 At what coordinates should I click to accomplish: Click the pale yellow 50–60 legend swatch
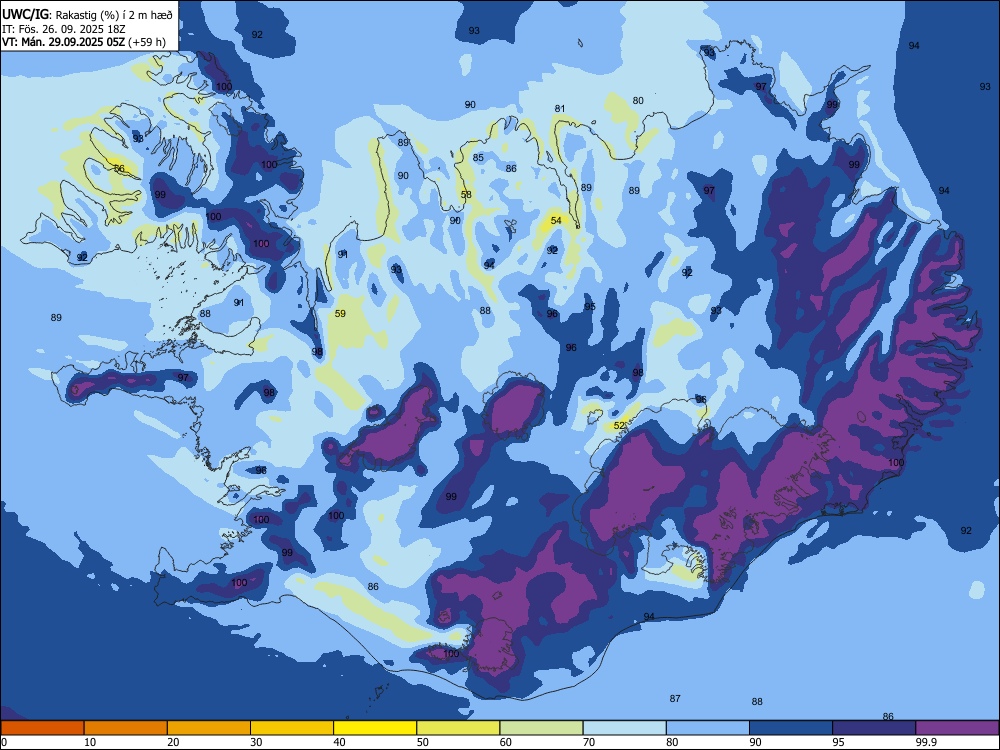[459, 728]
